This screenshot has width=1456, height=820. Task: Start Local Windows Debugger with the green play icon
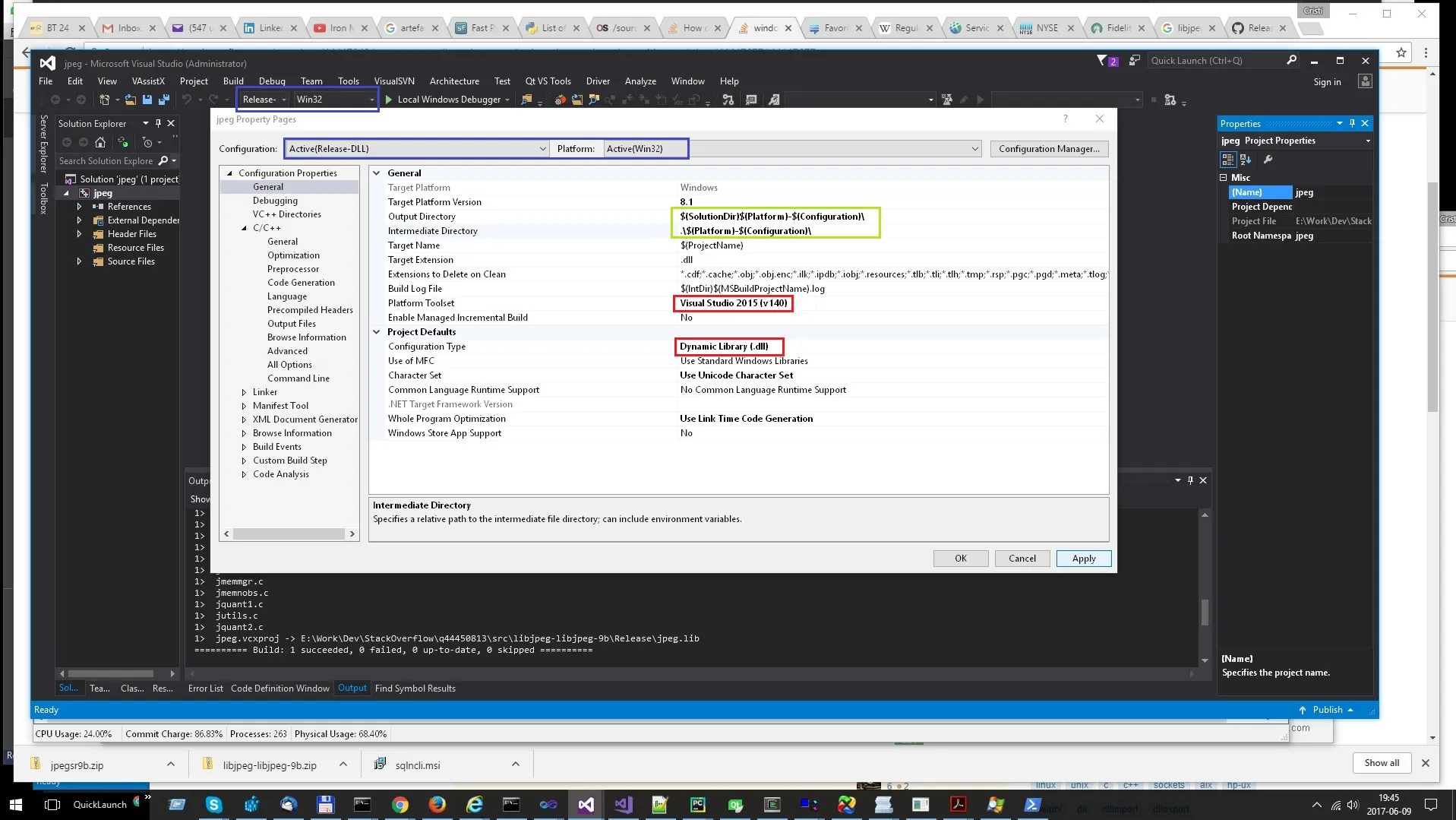389,100
